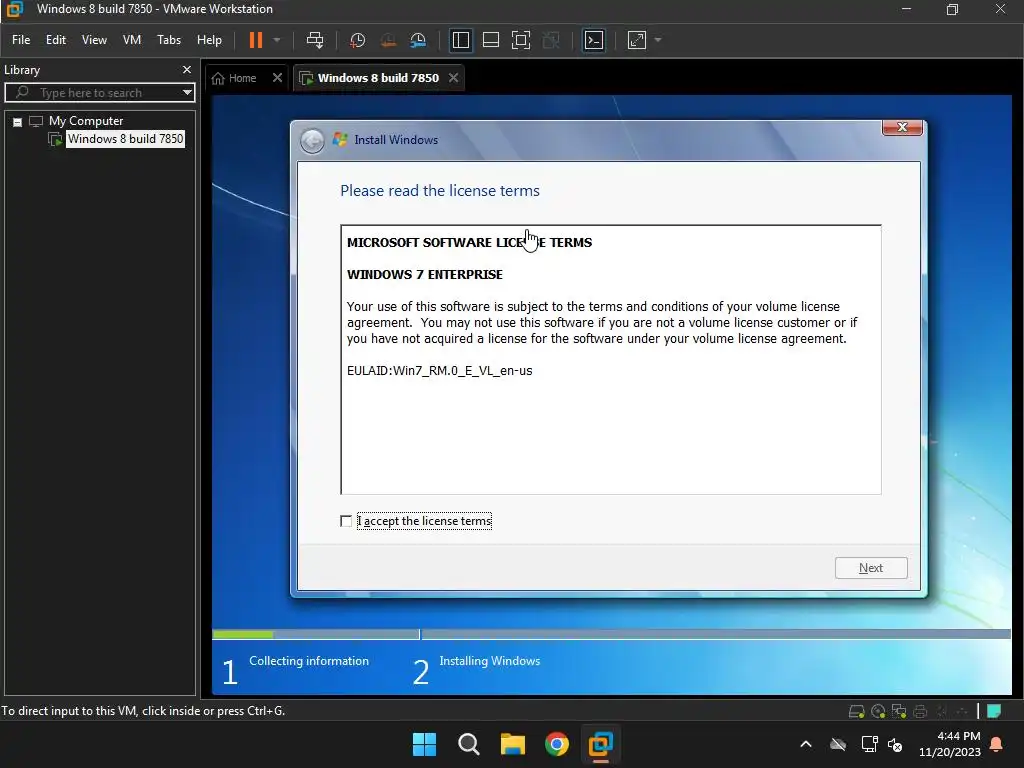Click the network adapter status icon
The image size is (1024, 768).
[x=899, y=711]
